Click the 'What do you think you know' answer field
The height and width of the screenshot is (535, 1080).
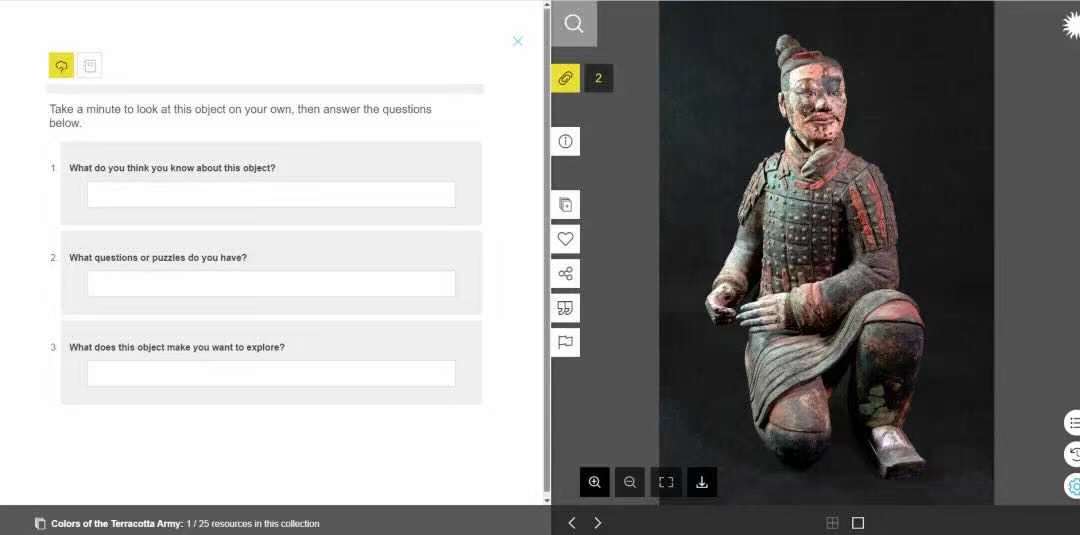pyautogui.click(x=271, y=194)
